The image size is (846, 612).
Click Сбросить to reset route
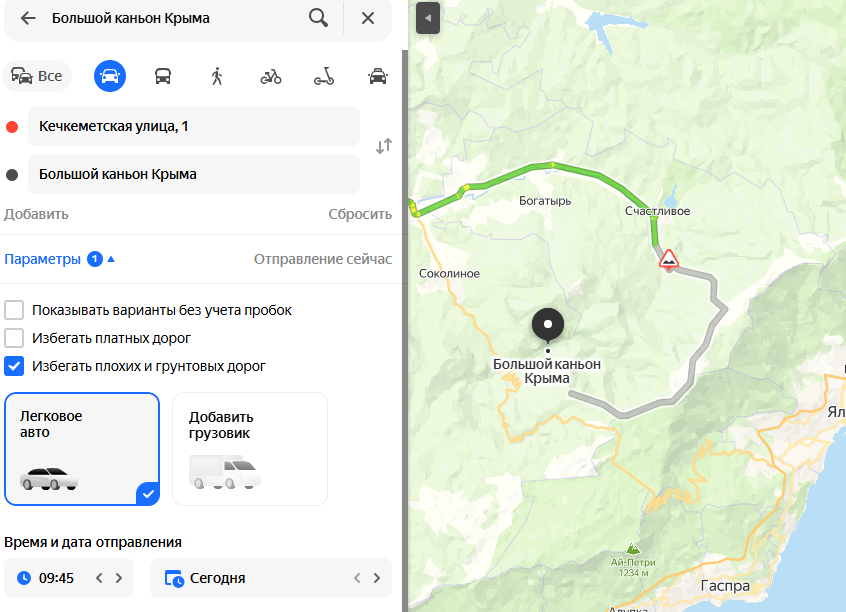[360, 214]
